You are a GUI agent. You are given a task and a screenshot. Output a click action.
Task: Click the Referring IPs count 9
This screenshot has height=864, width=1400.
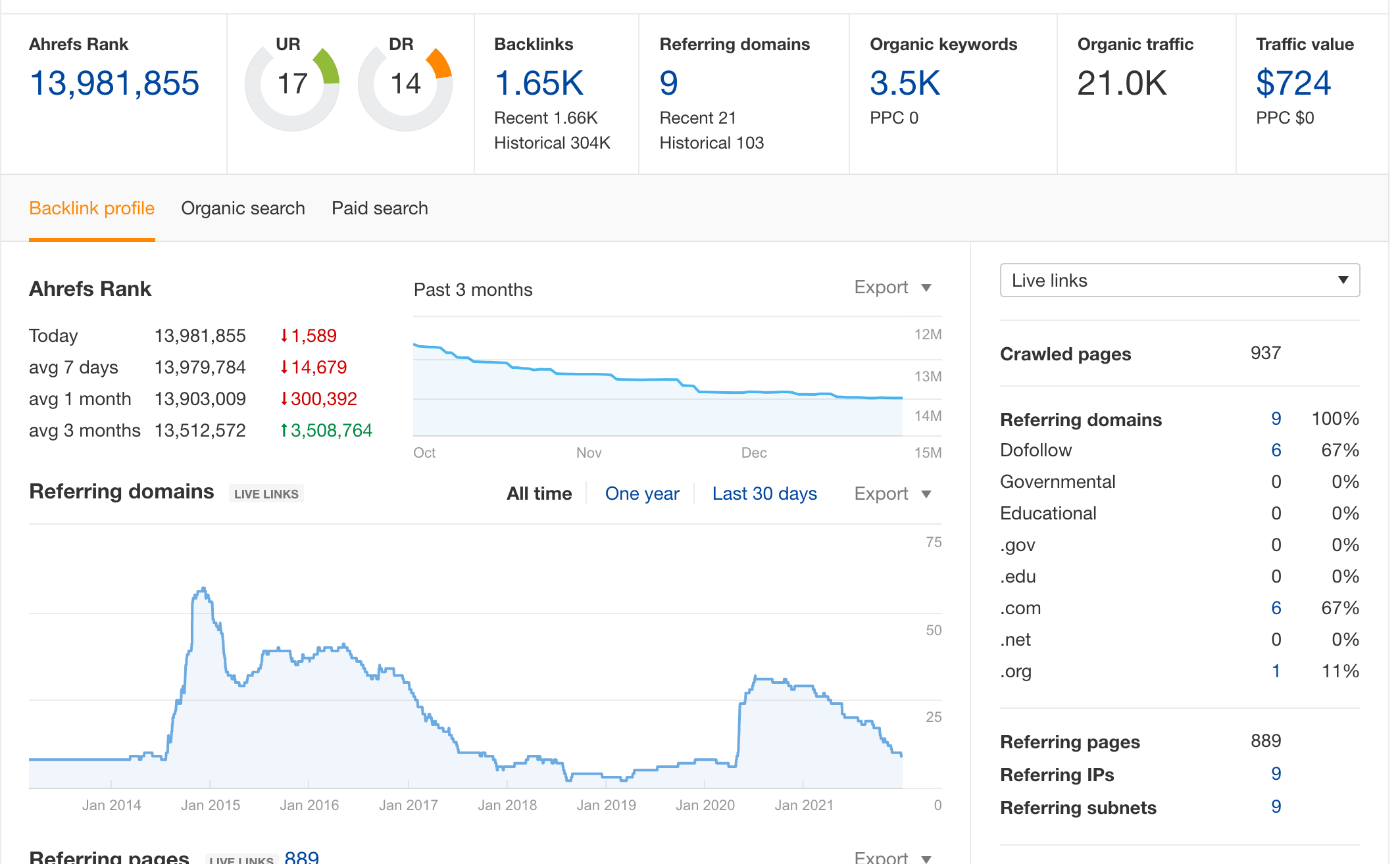point(1276,774)
